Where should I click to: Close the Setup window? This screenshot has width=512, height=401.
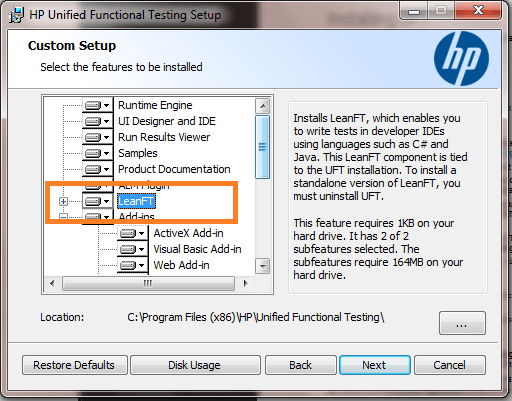(478, 10)
